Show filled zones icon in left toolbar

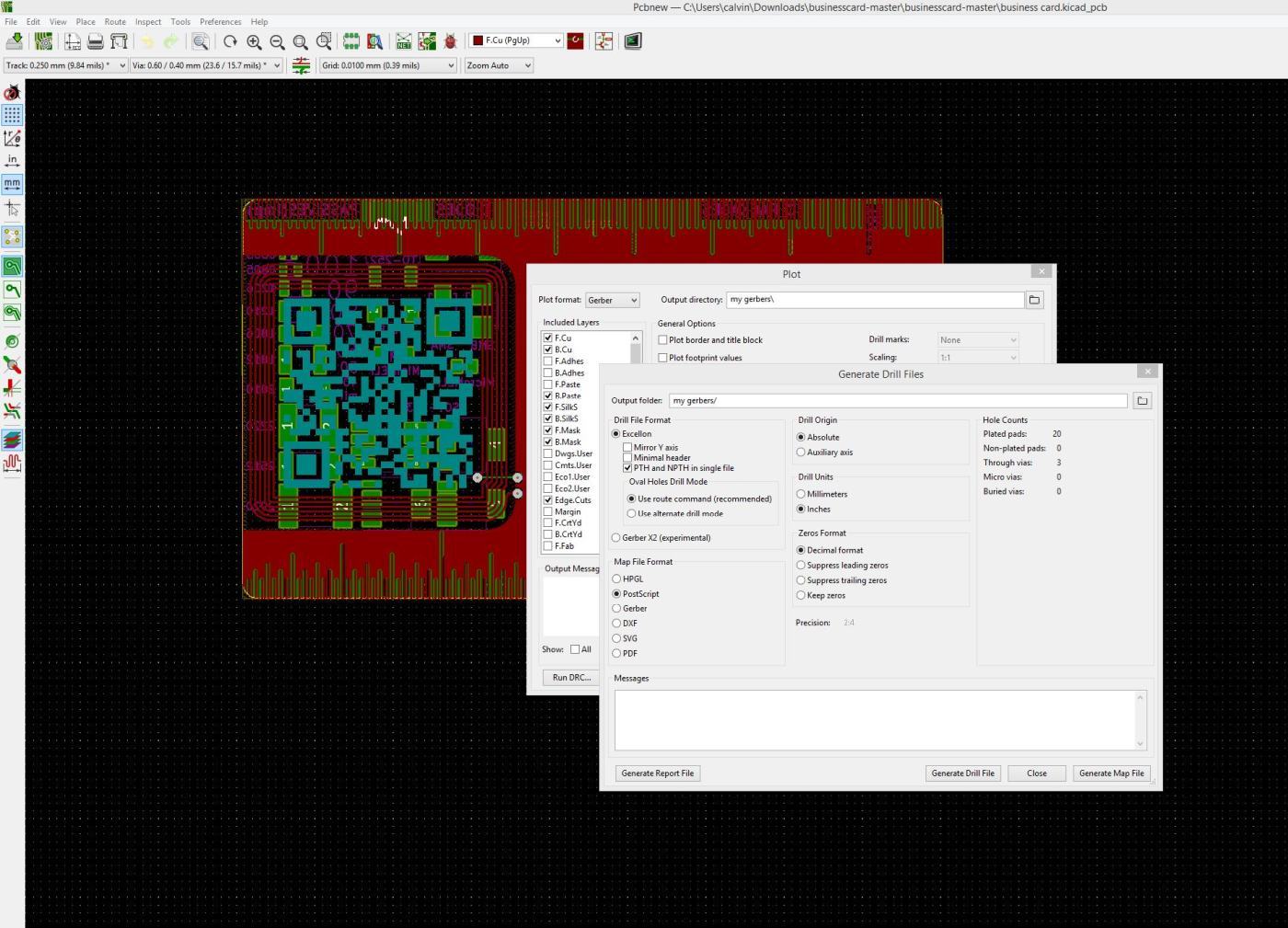coord(12,267)
